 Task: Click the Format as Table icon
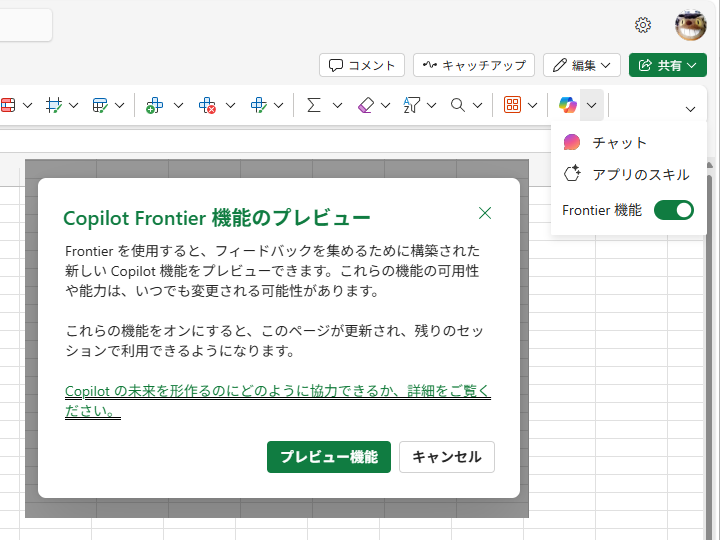(x=54, y=105)
